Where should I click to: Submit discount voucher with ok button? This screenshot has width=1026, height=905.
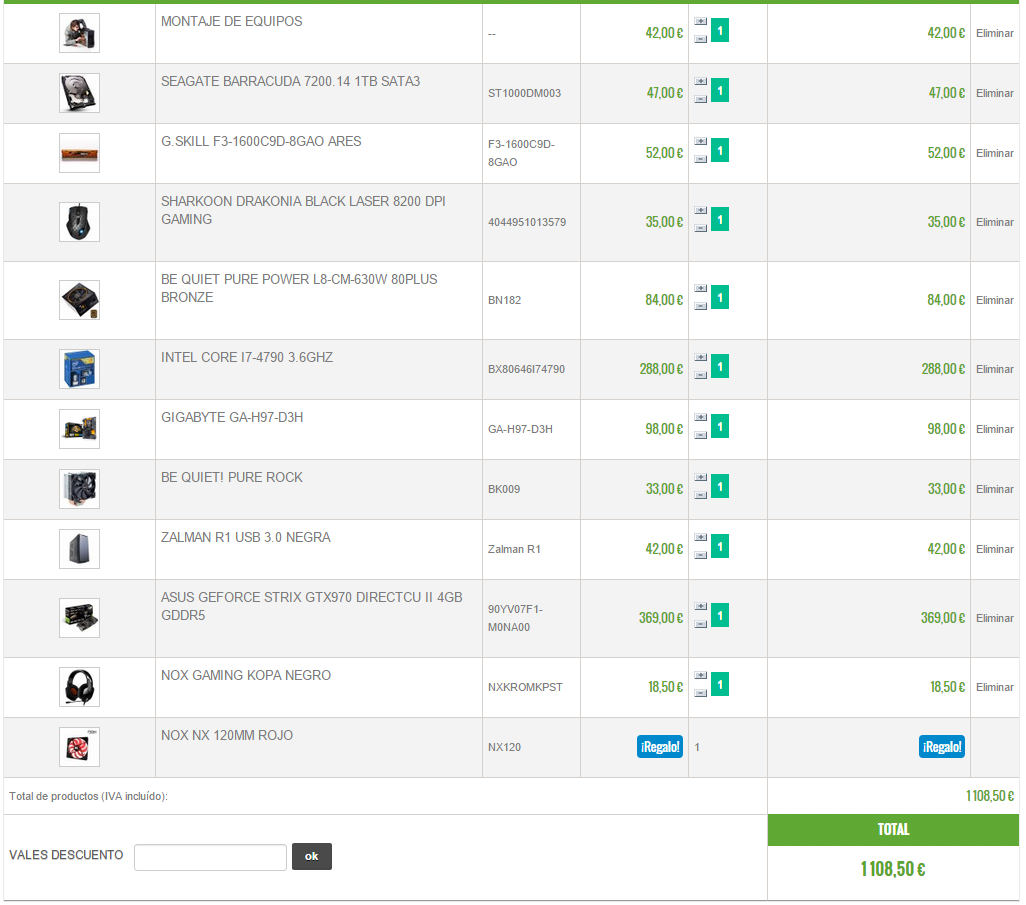coord(311,856)
